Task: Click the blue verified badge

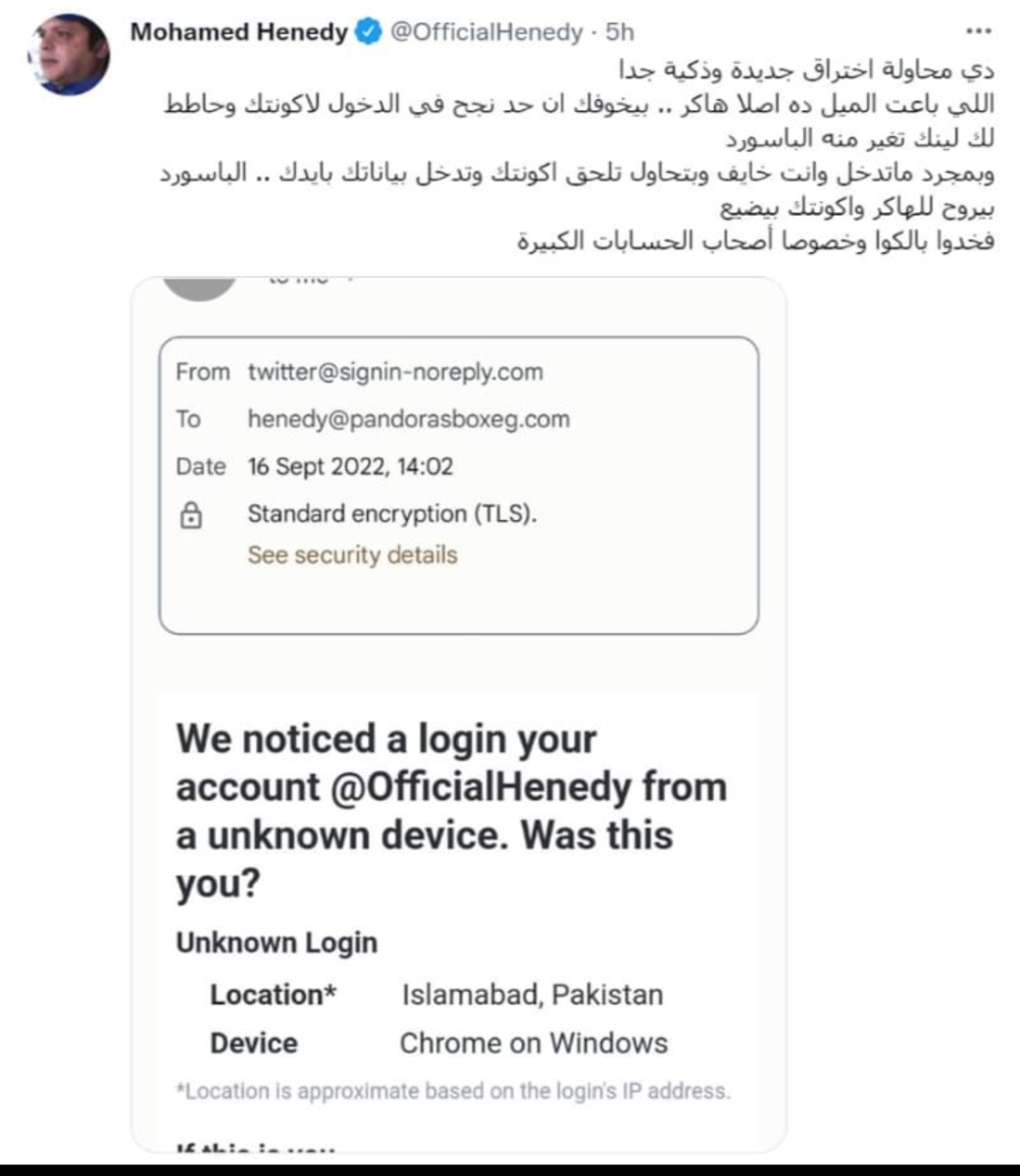Action: click(x=368, y=31)
